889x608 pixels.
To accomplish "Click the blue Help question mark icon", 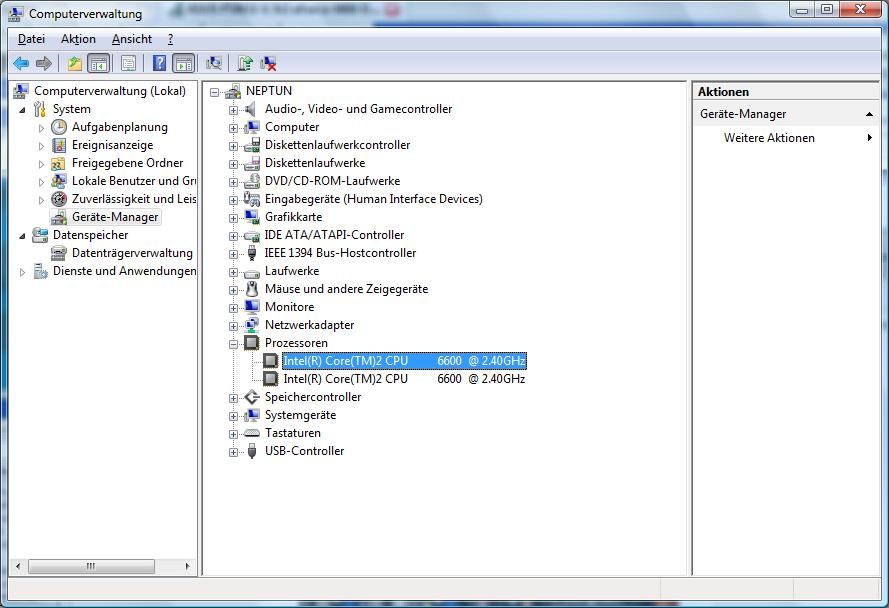I will click(159, 64).
